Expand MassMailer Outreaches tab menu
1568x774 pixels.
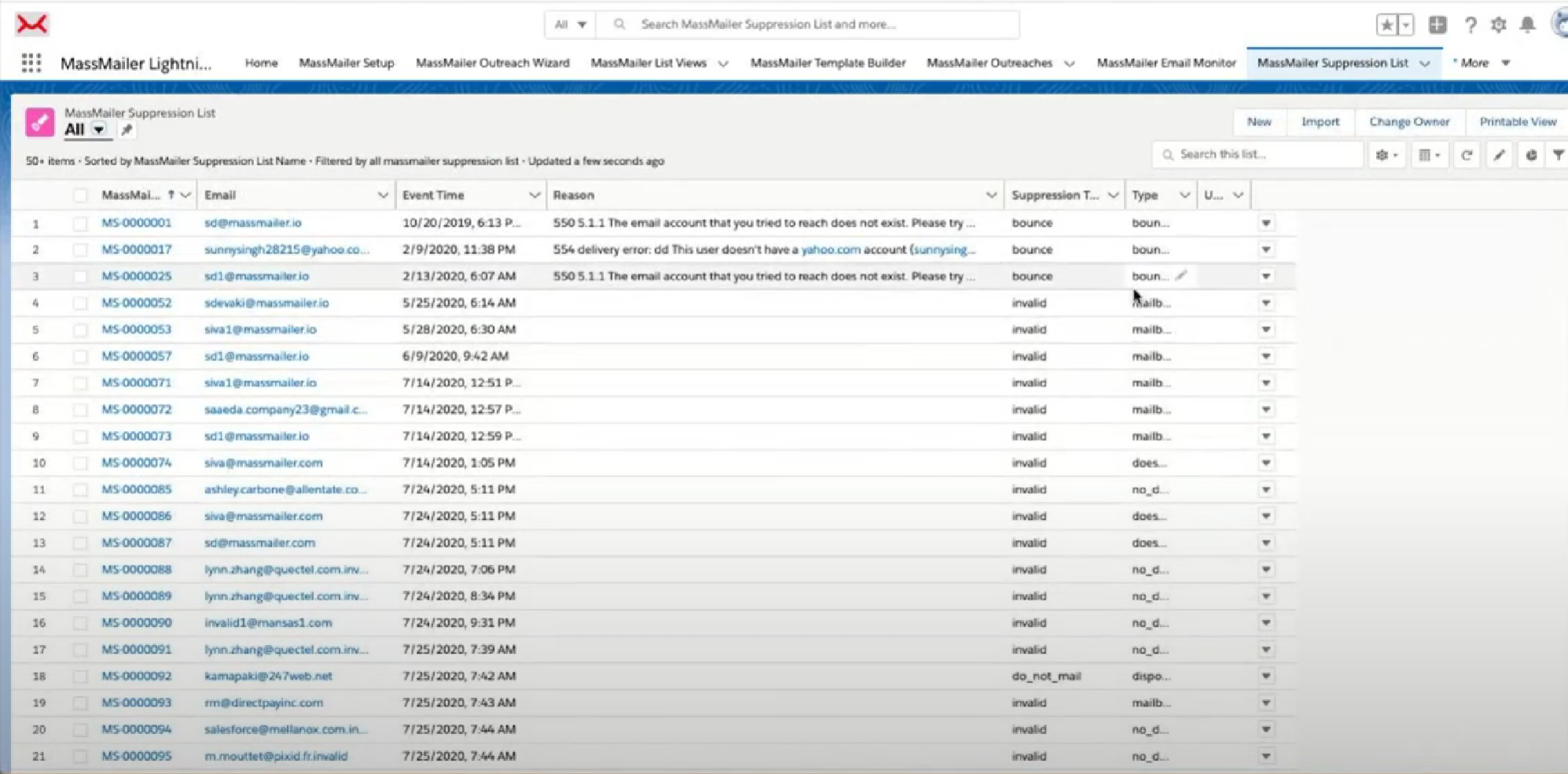[1069, 64]
